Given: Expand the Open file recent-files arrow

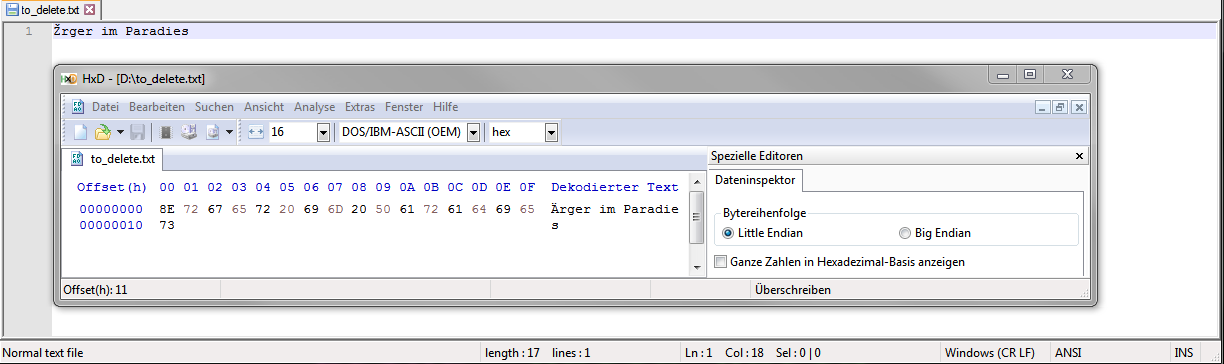Looking at the screenshot, I should coord(120,132).
